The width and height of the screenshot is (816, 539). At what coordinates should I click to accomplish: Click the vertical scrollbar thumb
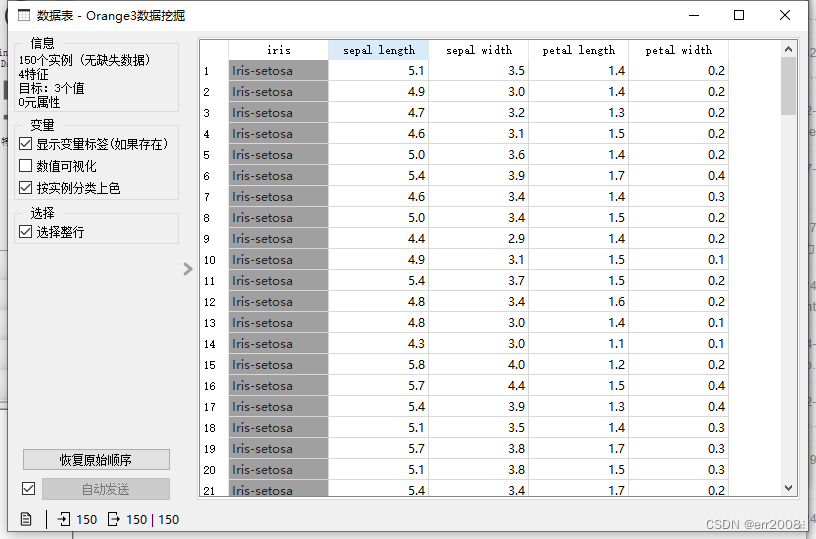[788, 86]
